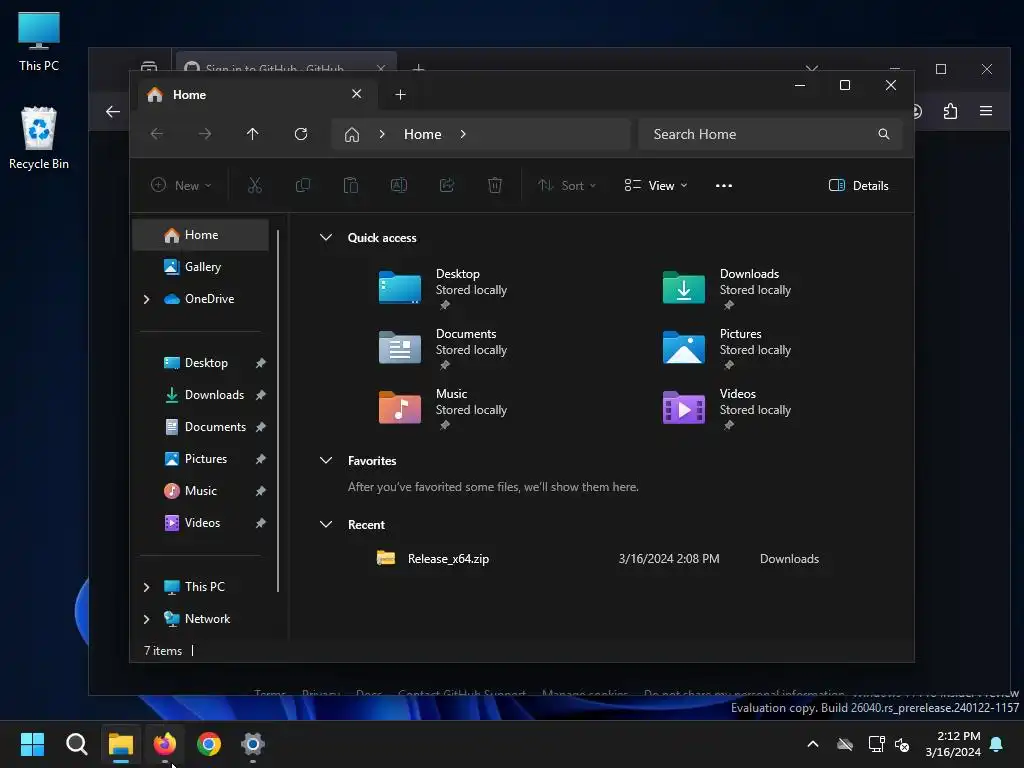Click the home icon in address bar
The height and width of the screenshot is (768, 1024).
click(x=352, y=135)
